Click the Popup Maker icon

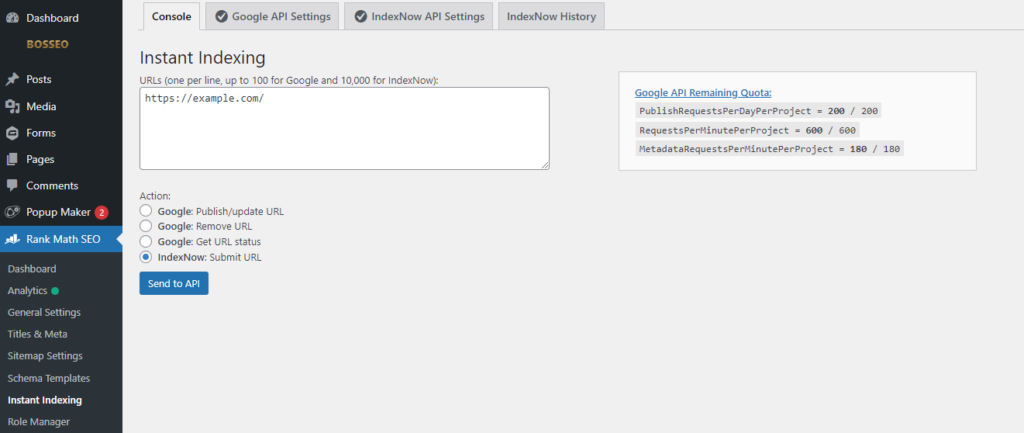[x=12, y=212]
